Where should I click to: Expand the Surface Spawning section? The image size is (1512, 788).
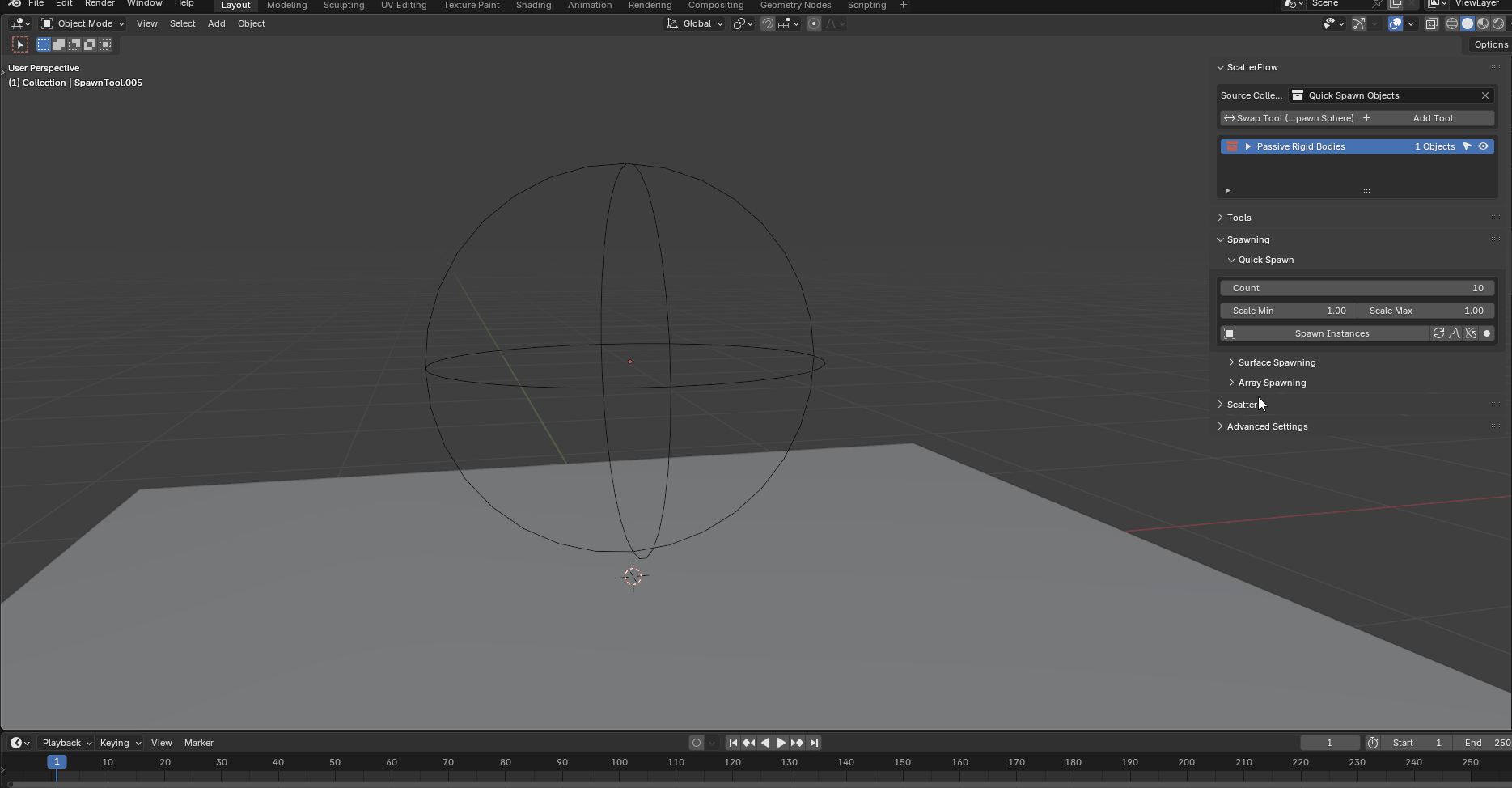(x=1276, y=362)
